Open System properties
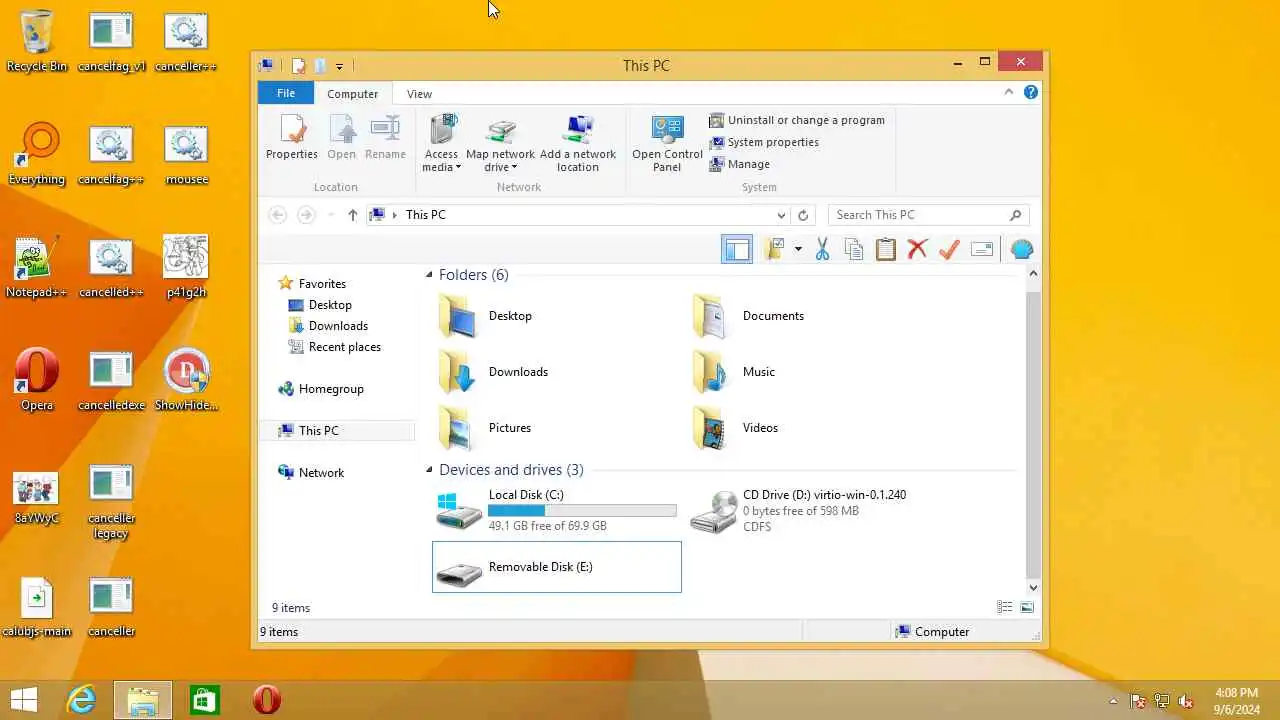1280x720 pixels. (764, 142)
